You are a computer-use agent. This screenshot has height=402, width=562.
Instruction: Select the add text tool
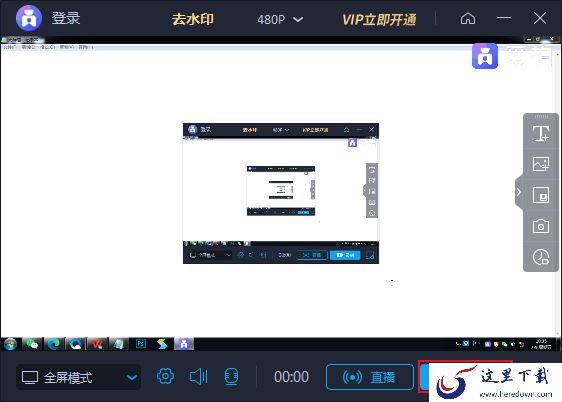coord(541,133)
